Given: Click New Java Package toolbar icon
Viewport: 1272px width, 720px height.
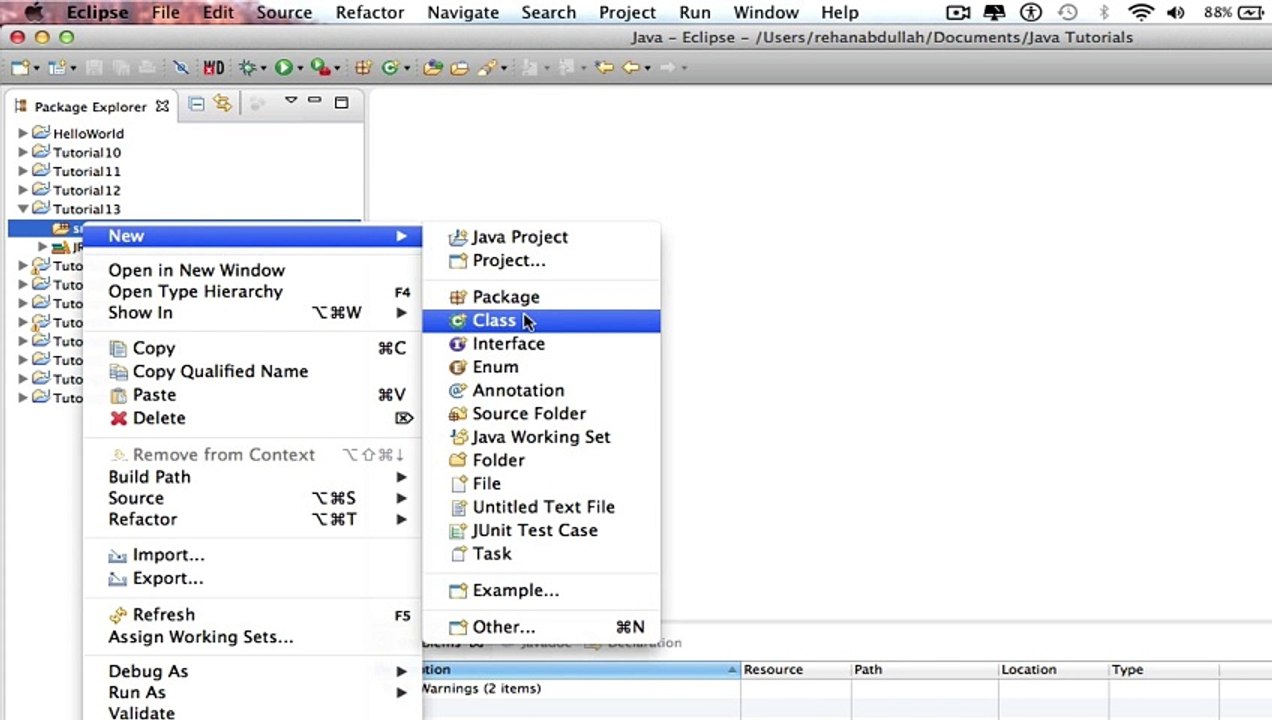Looking at the screenshot, I should coord(363,67).
